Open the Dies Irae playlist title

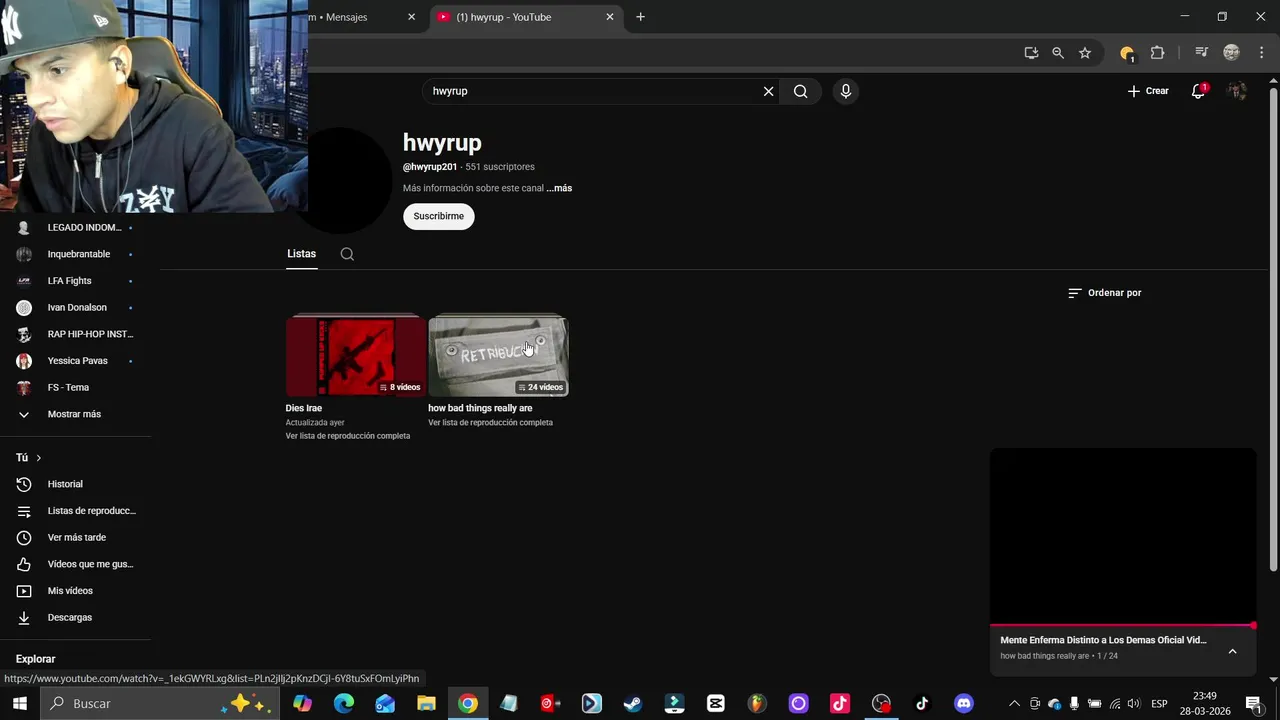tap(304, 408)
